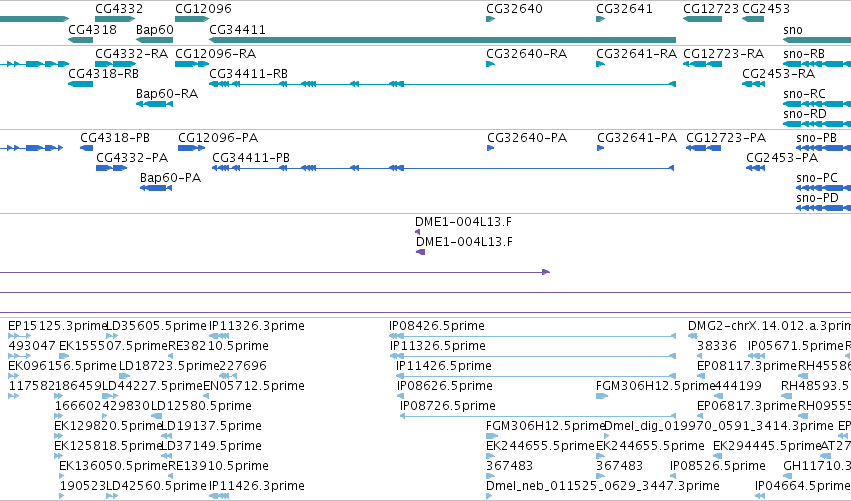Select transcript CG4332-RA label
Image resolution: width=851 pixels, height=501 pixels.
[131, 54]
